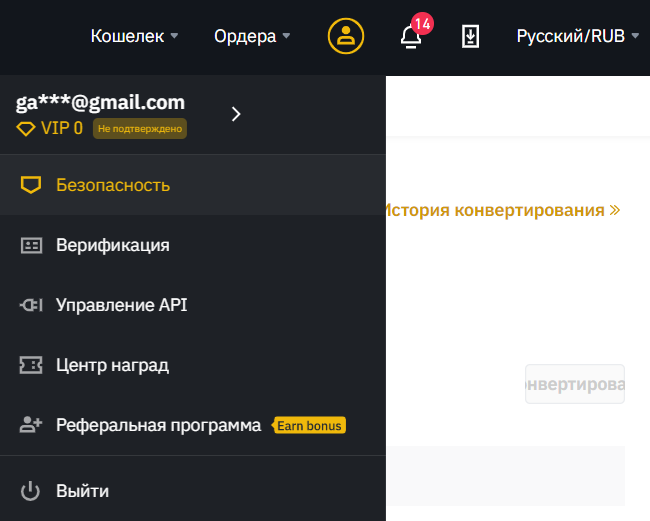Click the greyed convert button
Image resolution: width=650 pixels, height=521 pixels.
[x=575, y=384]
